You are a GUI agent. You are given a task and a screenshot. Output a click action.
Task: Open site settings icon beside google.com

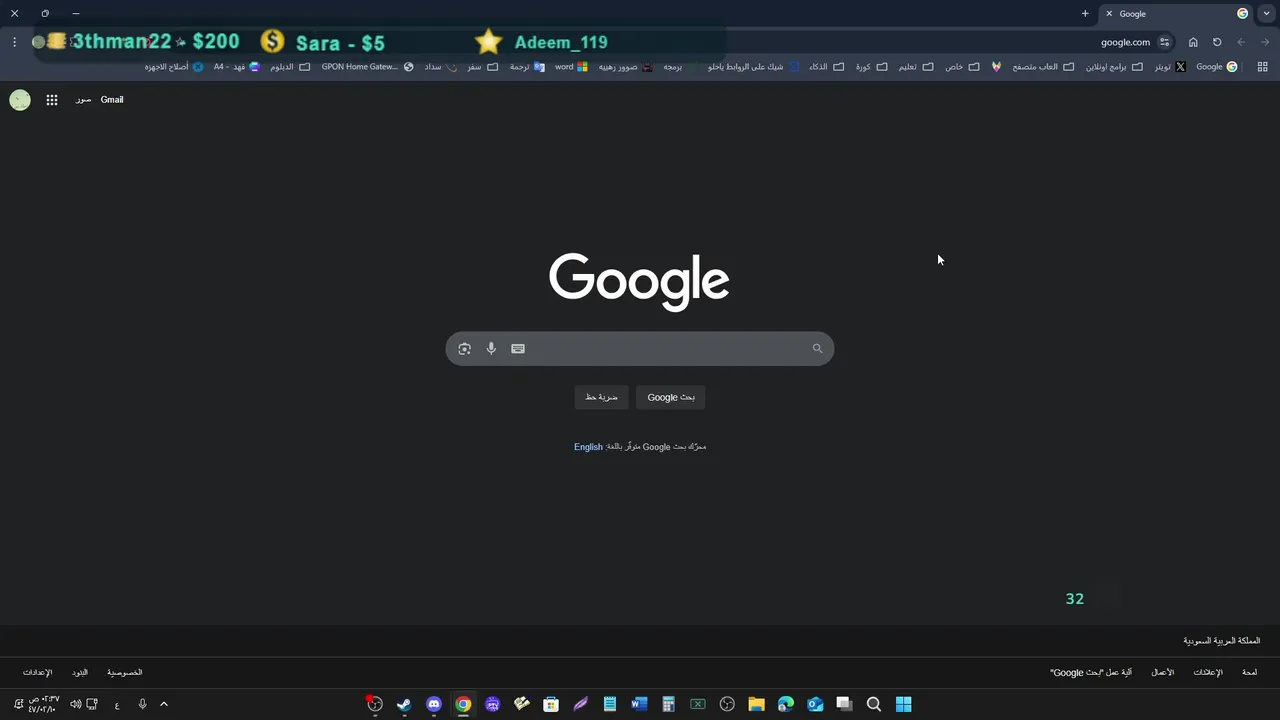pyautogui.click(x=1164, y=42)
